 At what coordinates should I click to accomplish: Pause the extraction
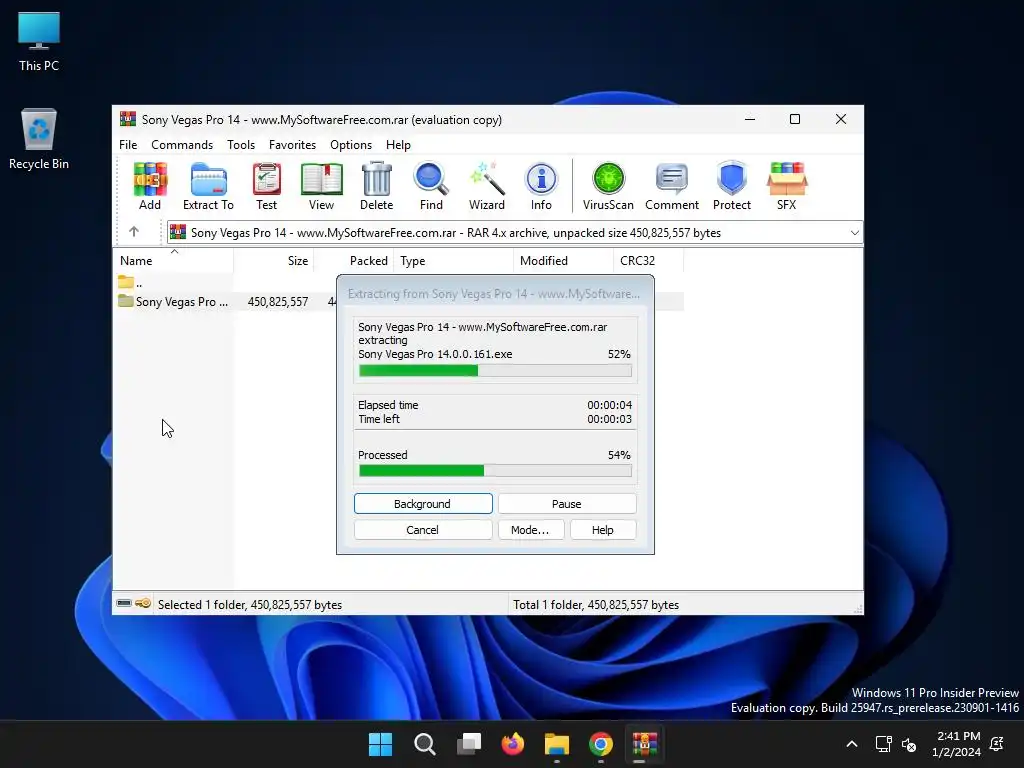[567, 504]
